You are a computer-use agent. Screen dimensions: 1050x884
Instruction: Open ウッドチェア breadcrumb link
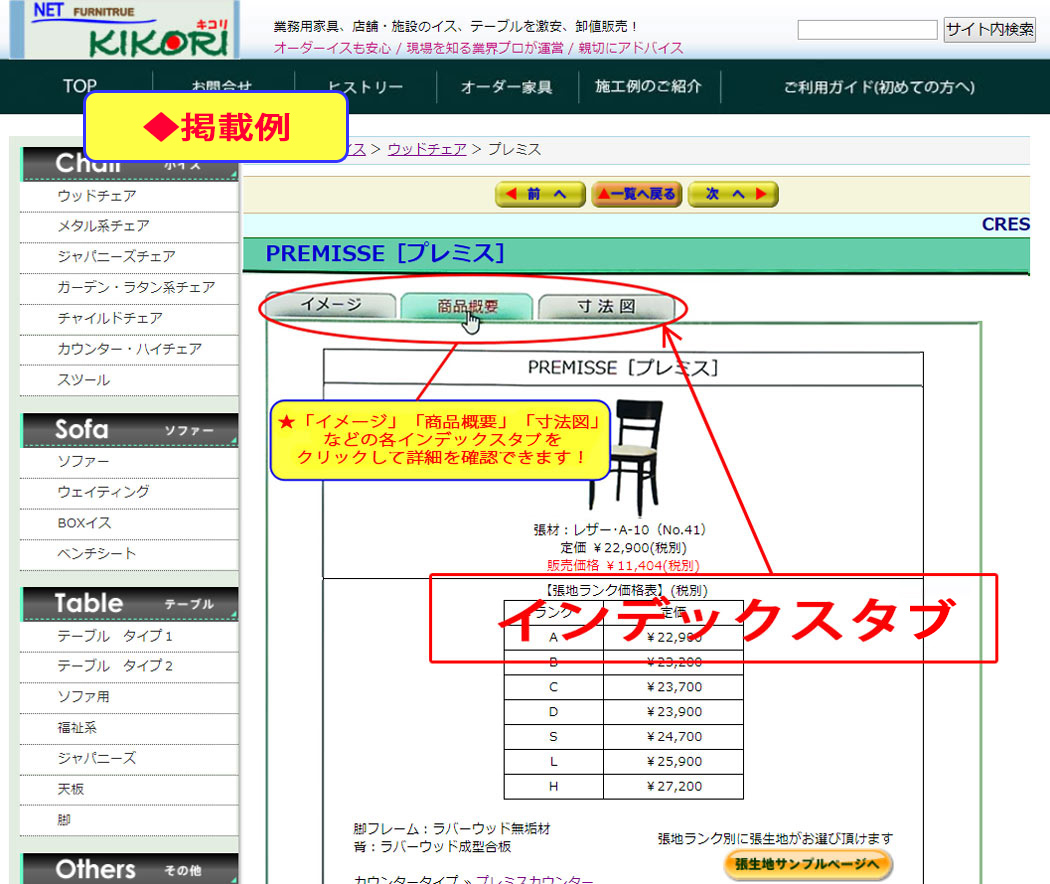tap(426, 149)
